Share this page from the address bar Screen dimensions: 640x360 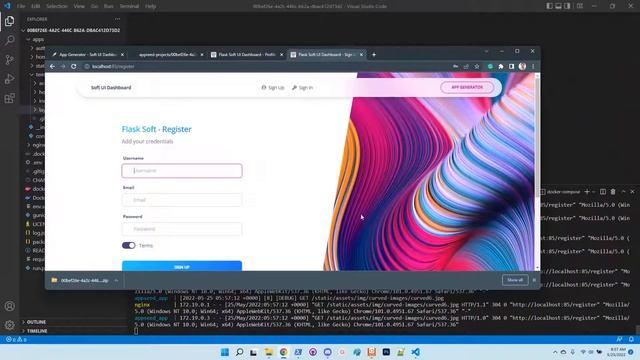[466, 66]
